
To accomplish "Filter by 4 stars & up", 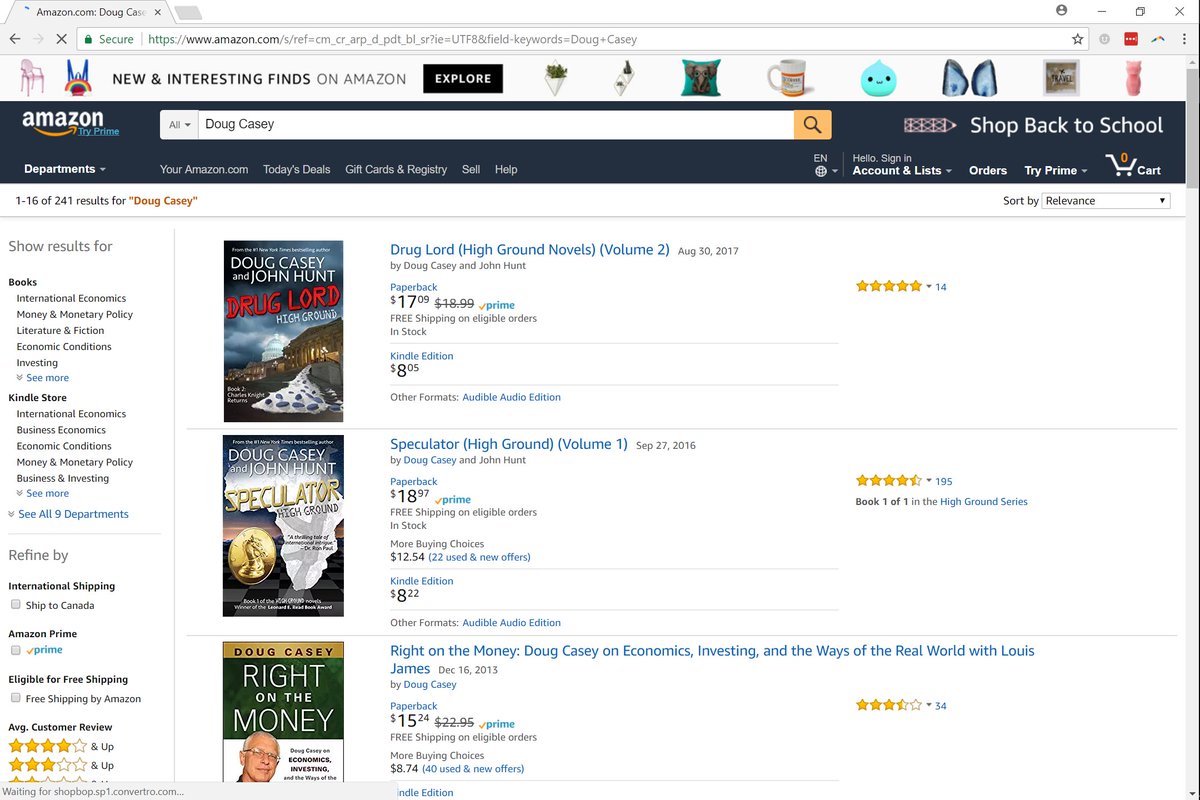I will click(61, 746).
